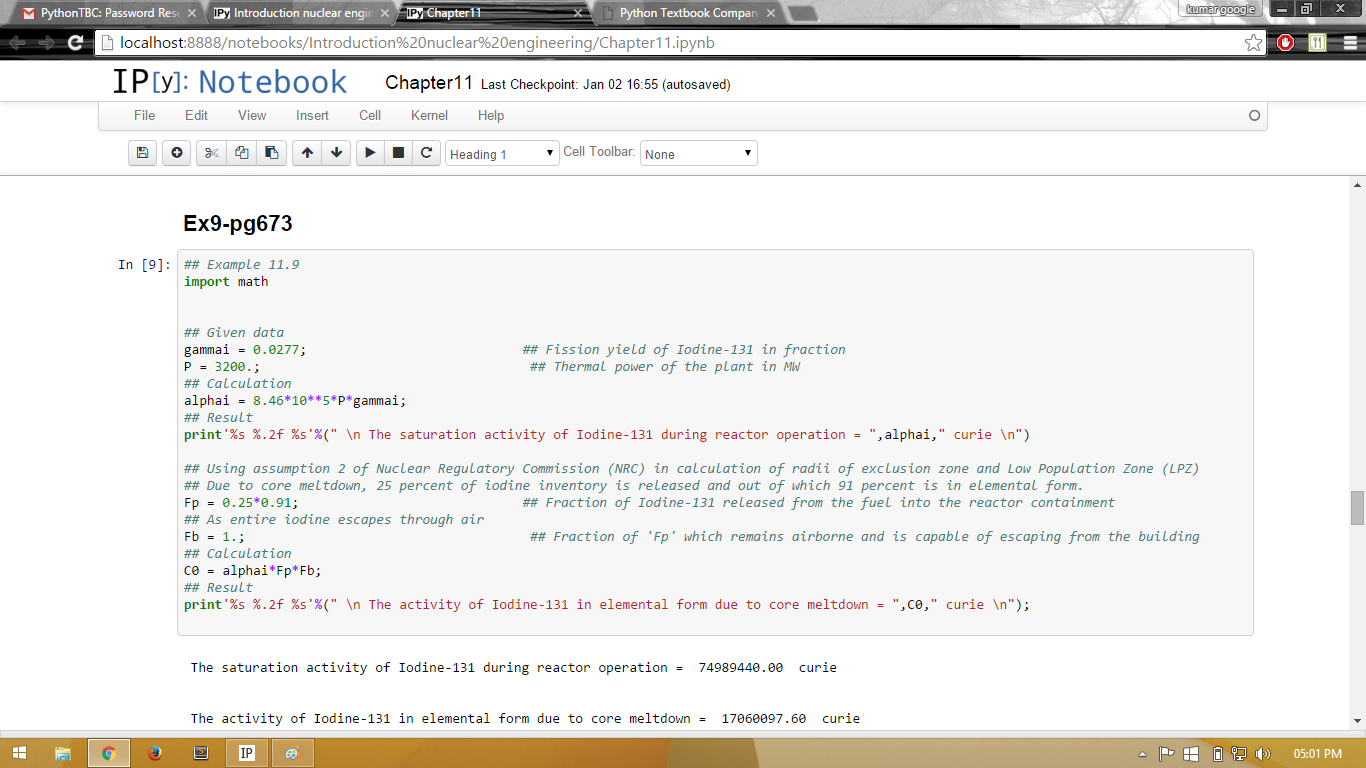This screenshot has width=1366, height=768.
Task: Interrupt the kernel with the stop icon
Action: [x=398, y=153]
